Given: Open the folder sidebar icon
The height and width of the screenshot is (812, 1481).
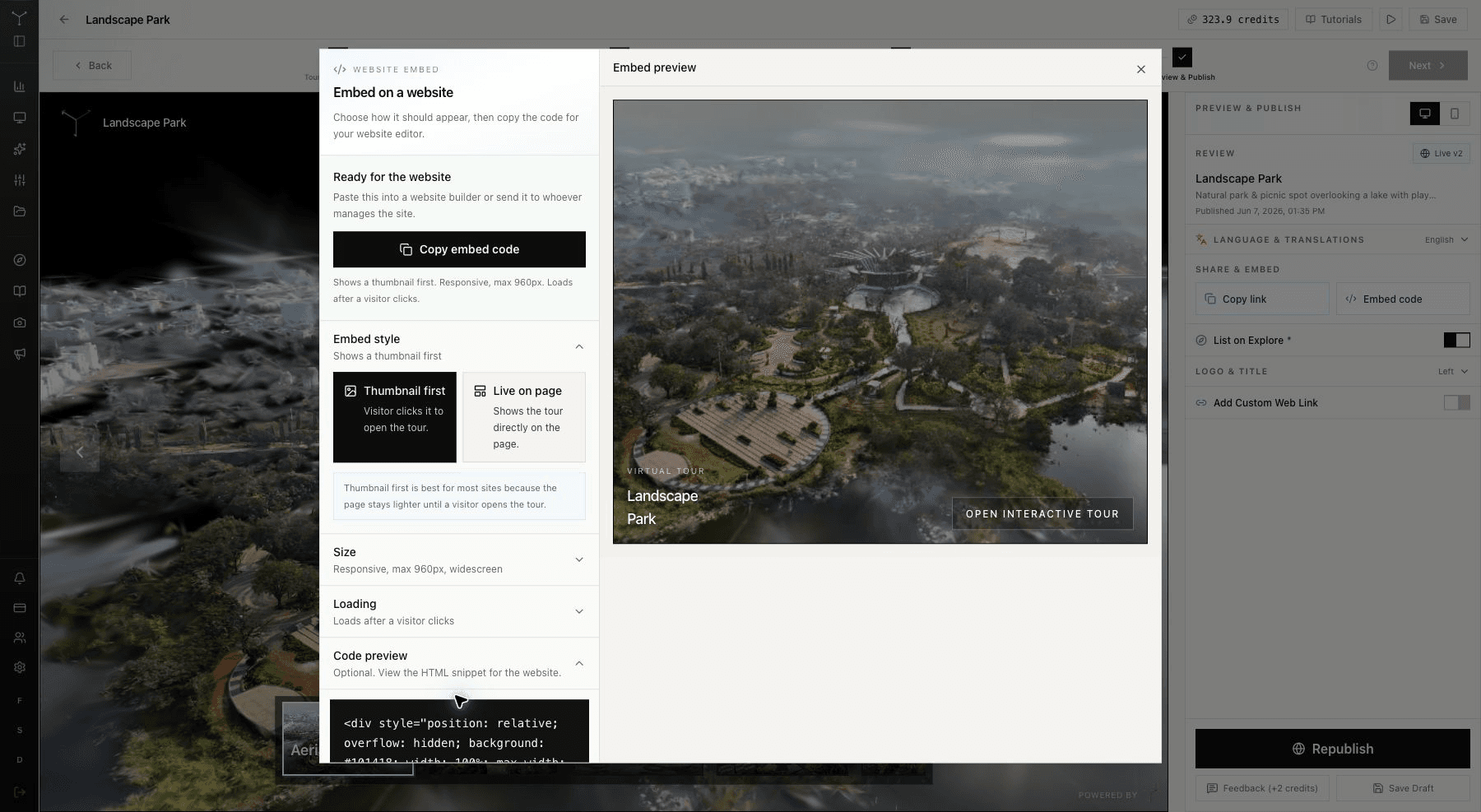Looking at the screenshot, I should pos(19,211).
